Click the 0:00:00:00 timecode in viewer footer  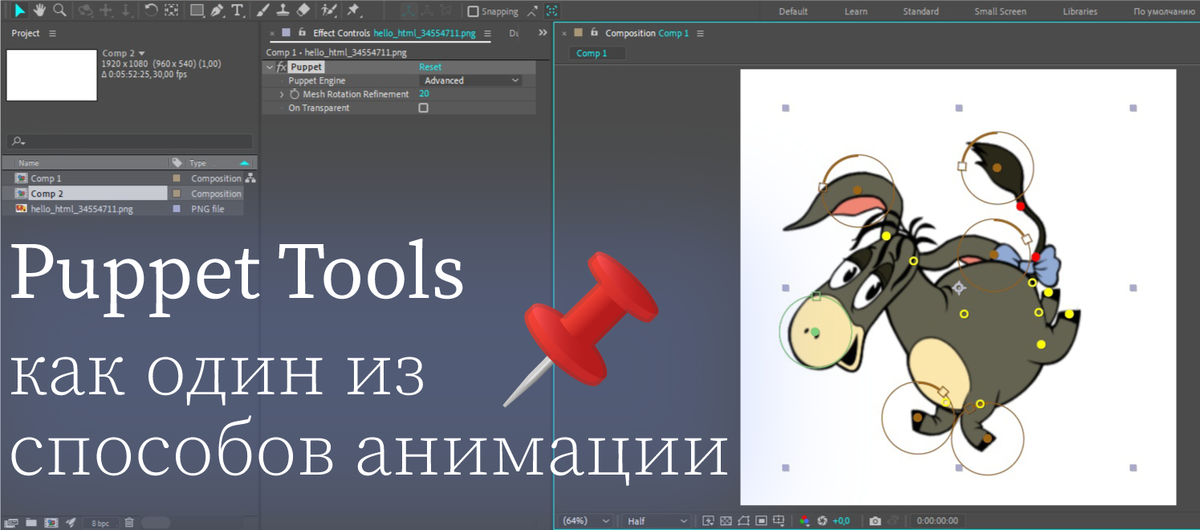point(939,521)
